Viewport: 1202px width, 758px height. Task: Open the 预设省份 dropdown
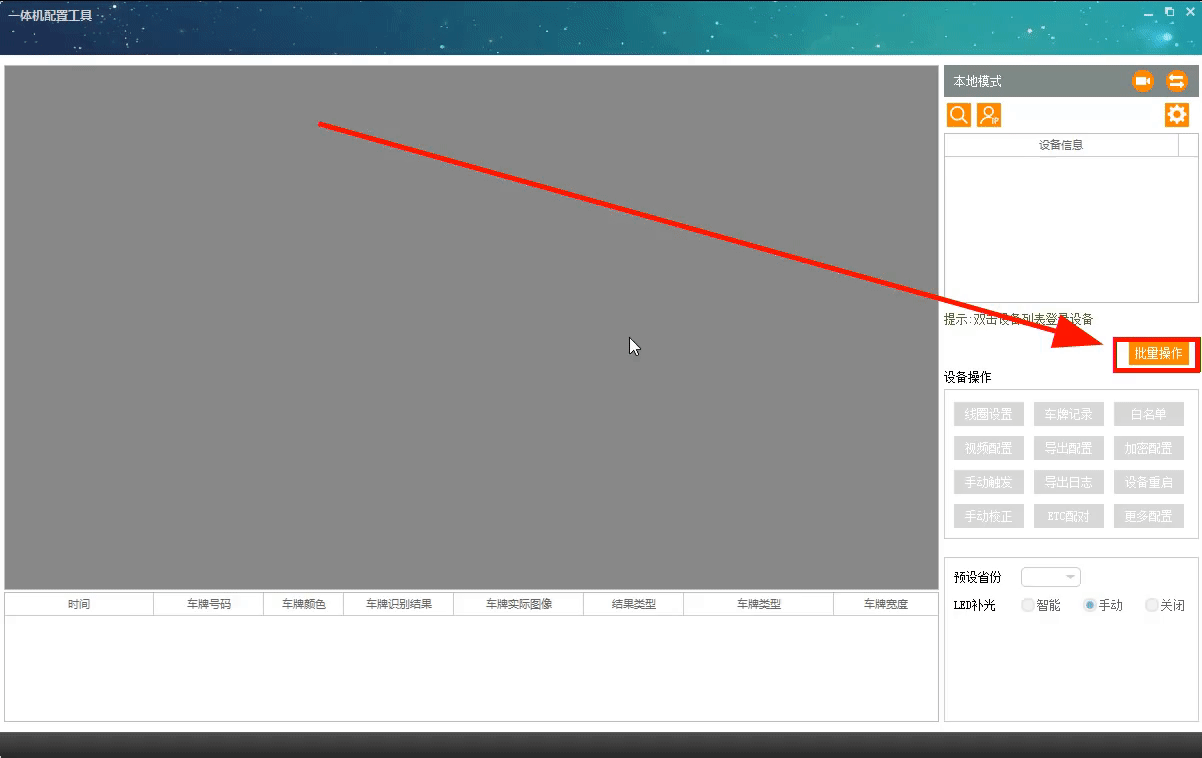coord(1051,577)
